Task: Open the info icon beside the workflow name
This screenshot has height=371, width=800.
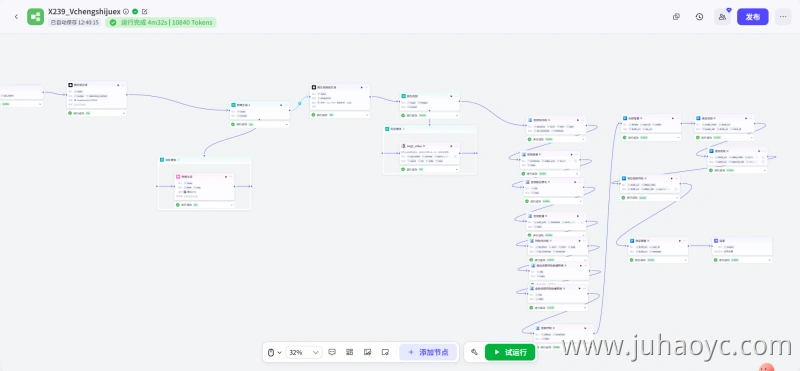Action: [x=126, y=11]
